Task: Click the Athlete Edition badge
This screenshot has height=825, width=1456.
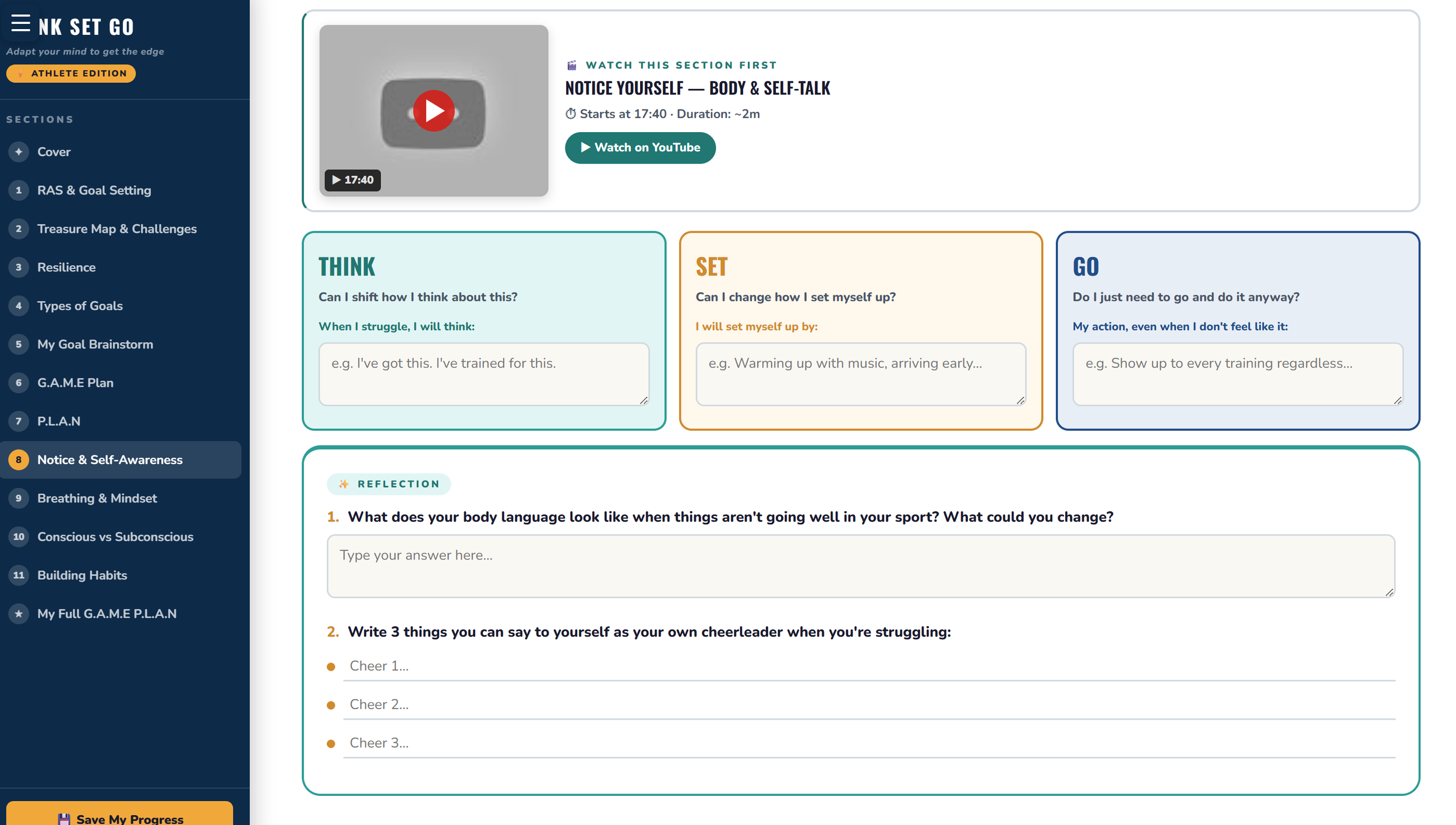Action: 71,73
